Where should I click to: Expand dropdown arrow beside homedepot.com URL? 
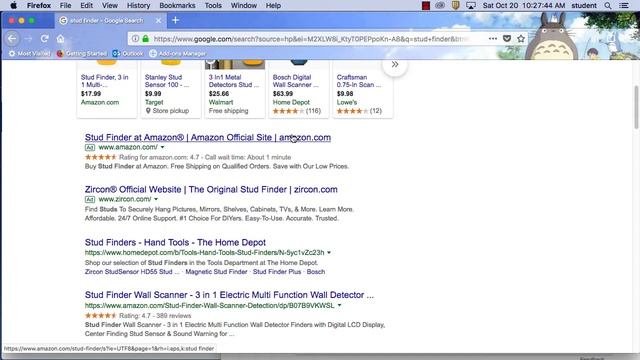coord(329,253)
